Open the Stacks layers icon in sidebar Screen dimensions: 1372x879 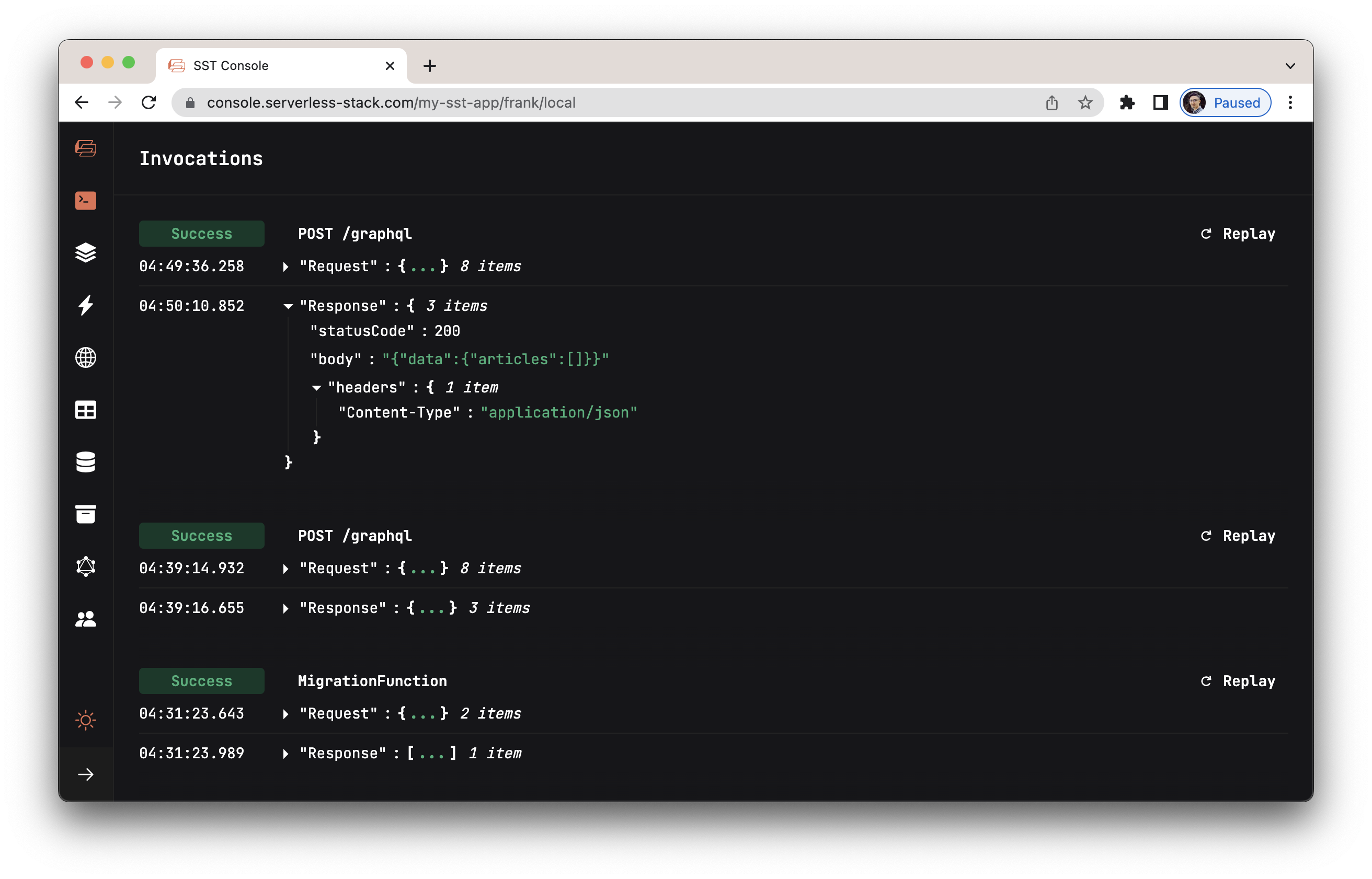point(86,252)
